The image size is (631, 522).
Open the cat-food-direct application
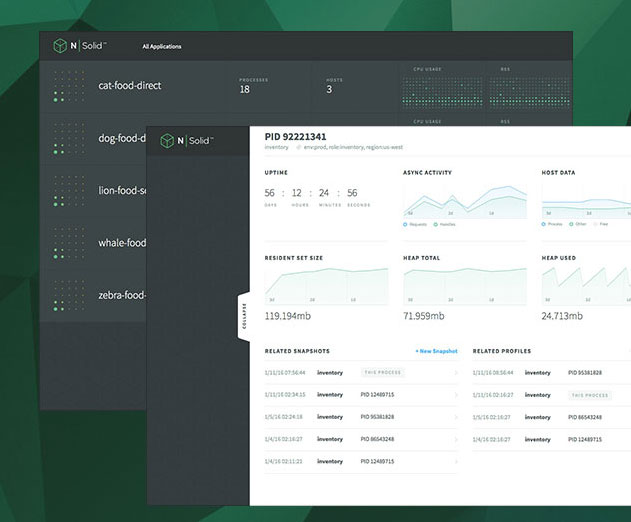tap(130, 85)
